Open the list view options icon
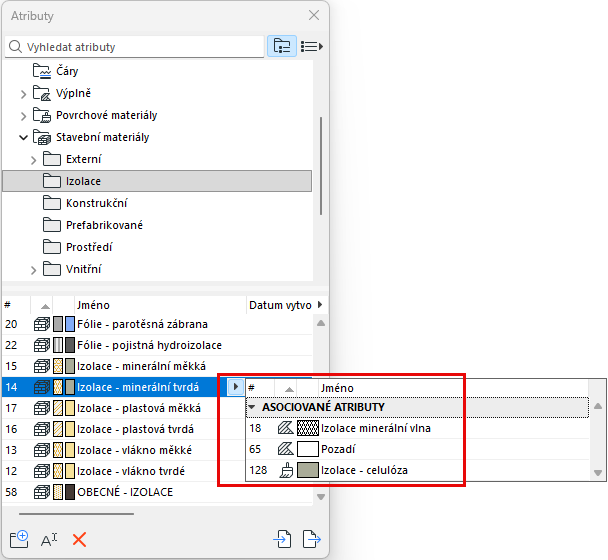608x560 pixels. tap(312, 47)
